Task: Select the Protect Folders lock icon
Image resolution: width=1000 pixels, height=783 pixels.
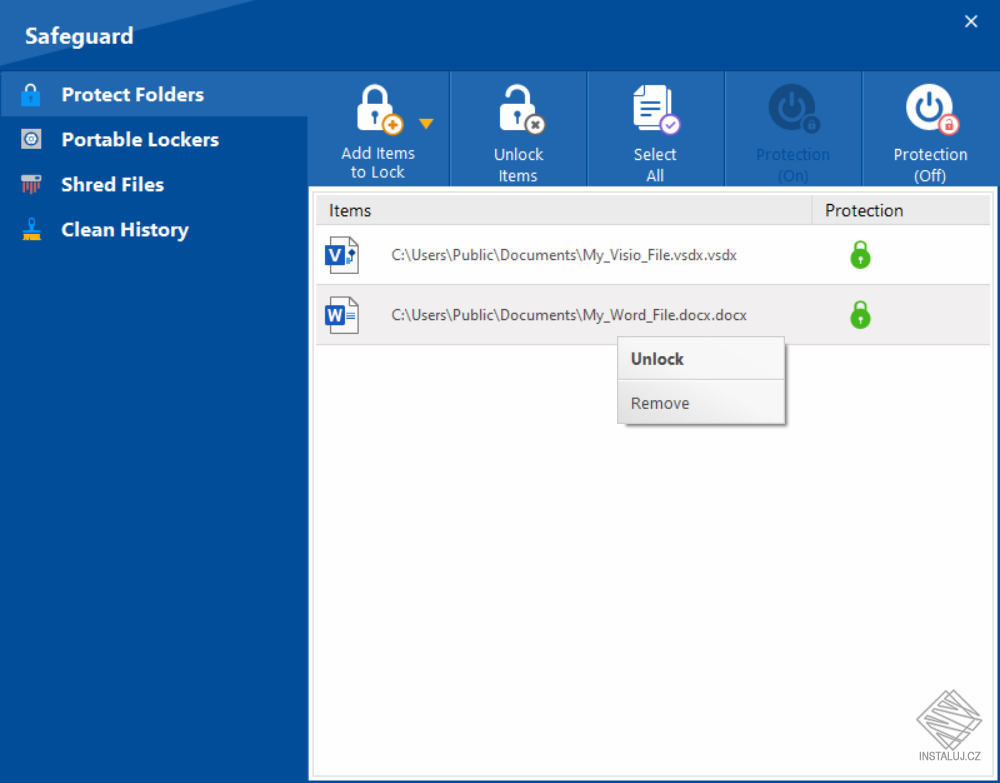Action: point(30,94)
